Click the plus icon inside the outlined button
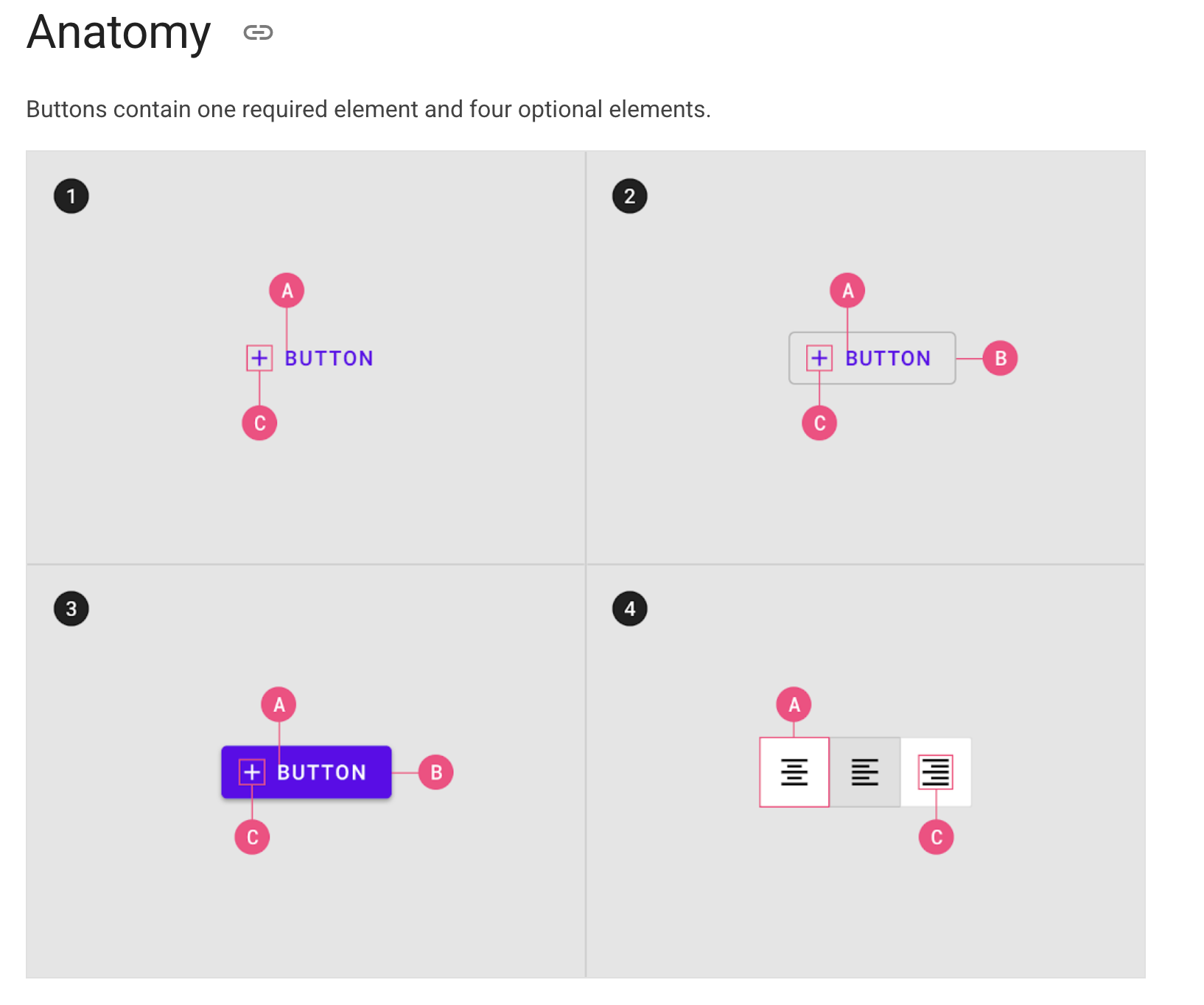1204x1005 pixels. tap(819, 358)
